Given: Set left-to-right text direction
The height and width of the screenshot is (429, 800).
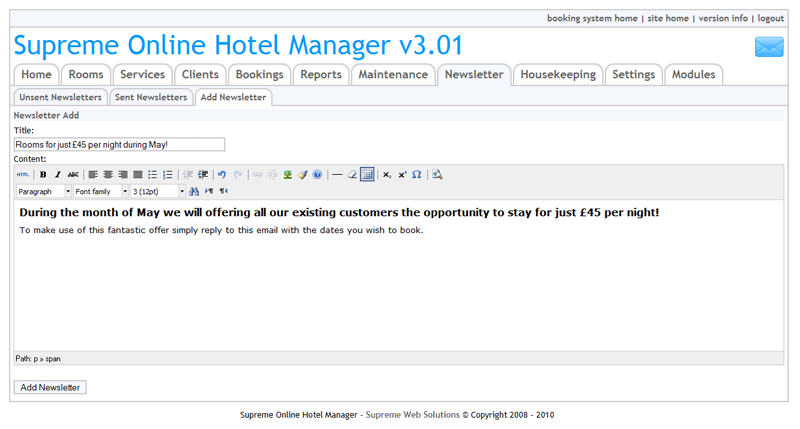Looking at the screenshot, I should pos(209,191).
